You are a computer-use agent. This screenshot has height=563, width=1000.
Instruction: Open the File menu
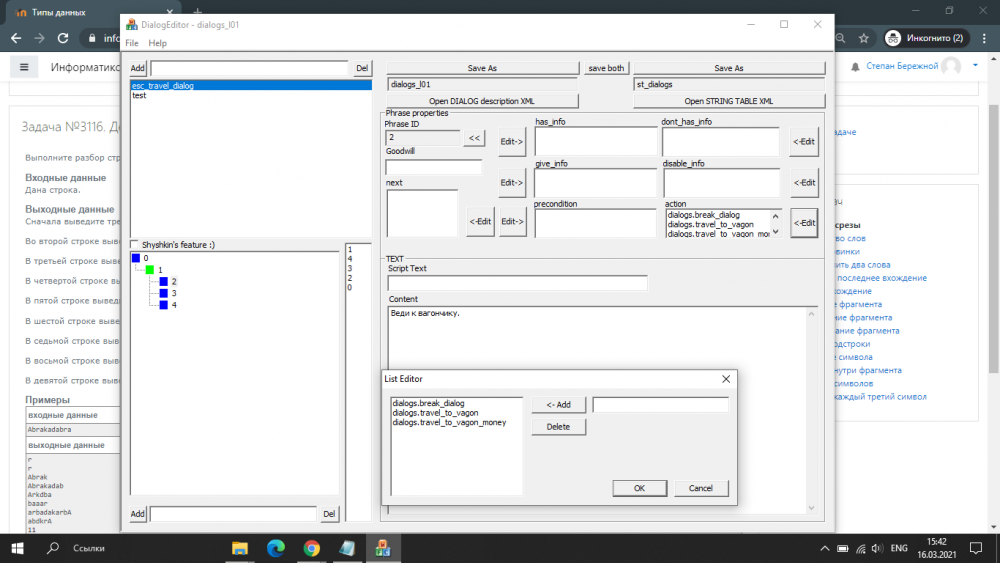(x=131, y=44)
